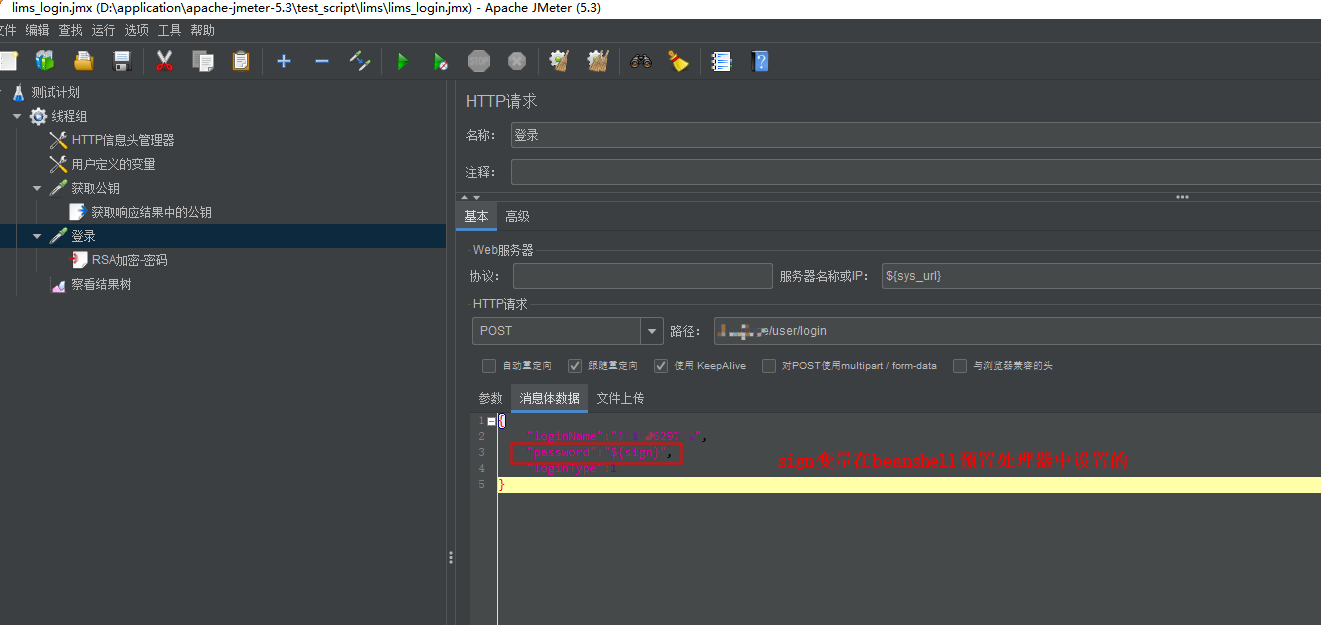This screenshot has width=1321, height=625.
Task: Click the HTTP信息头管理器 wrench icon
Action: [x=58, y=140]
